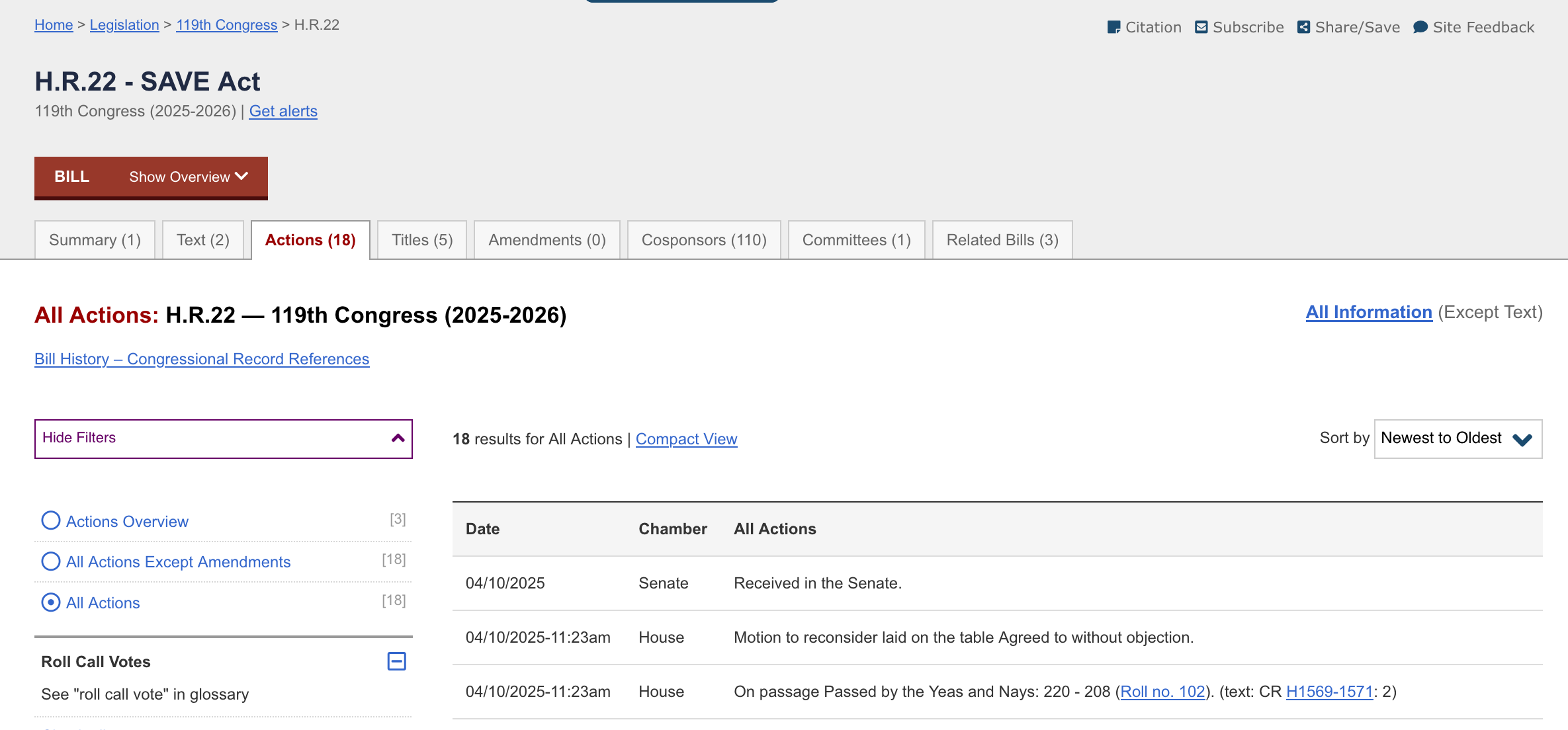The width and height of the screenshot is (1568, 730).
Task: Click the 04/10/2025 Senate date cell
Action: point(505,583)
